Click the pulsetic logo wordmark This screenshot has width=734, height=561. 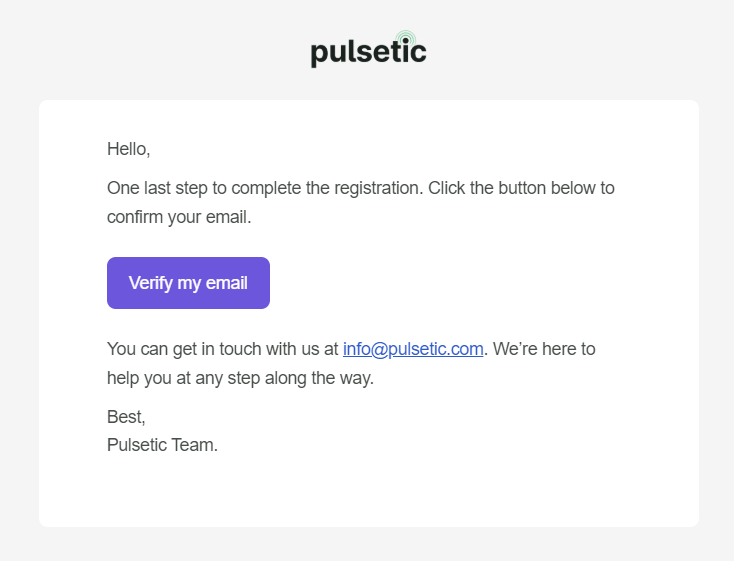[367, 51]
